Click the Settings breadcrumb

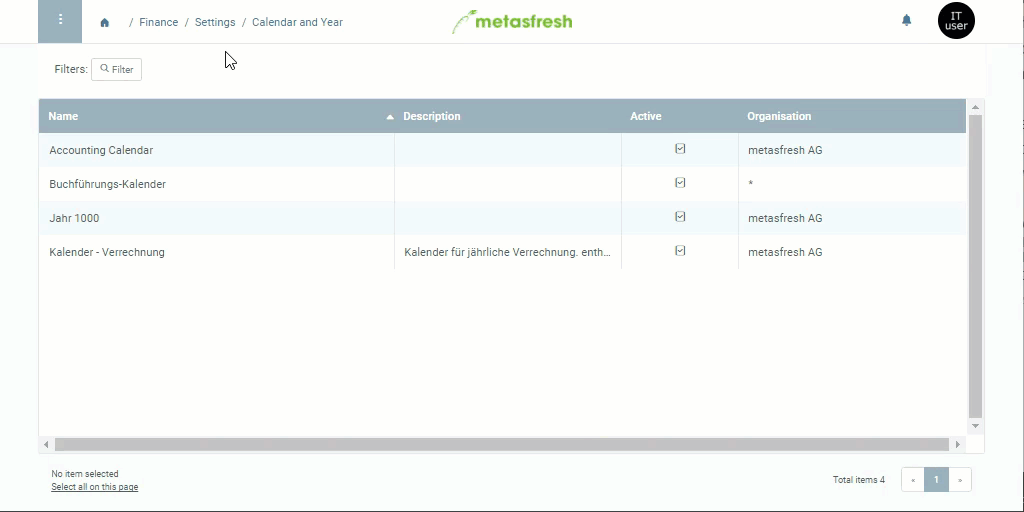click(215, 22)
